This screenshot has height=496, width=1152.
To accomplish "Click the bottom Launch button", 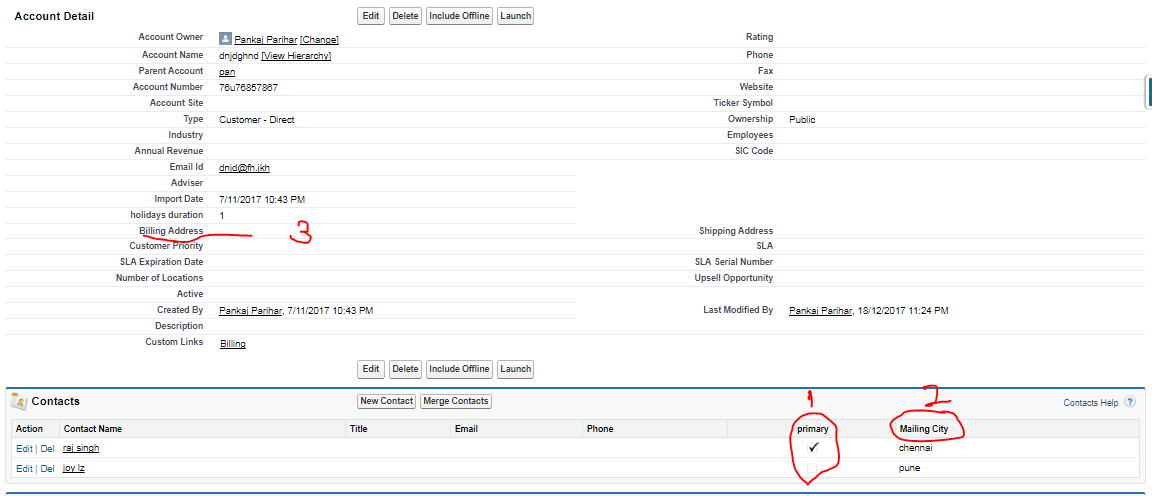I will click(x=515, y=369).
